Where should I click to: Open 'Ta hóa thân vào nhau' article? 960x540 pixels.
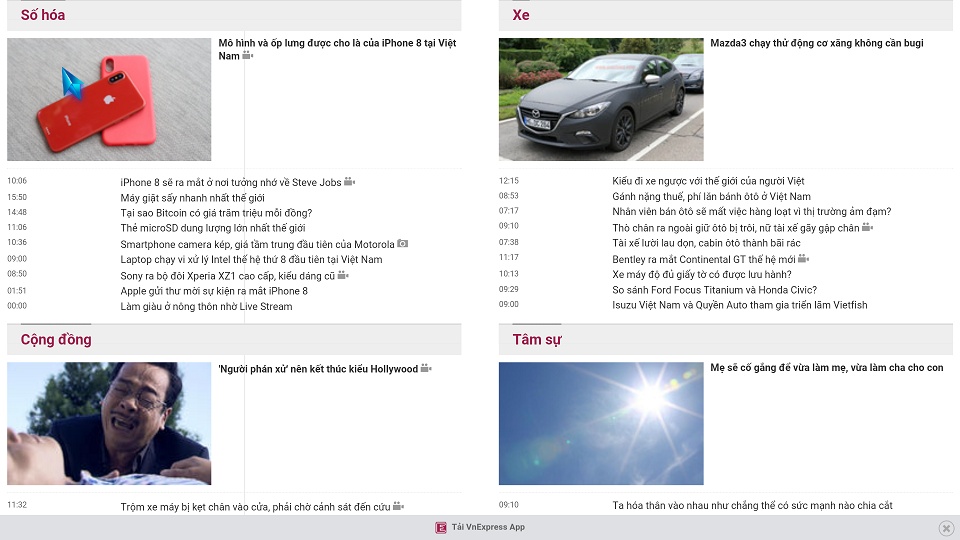click(x=752, y=506)
